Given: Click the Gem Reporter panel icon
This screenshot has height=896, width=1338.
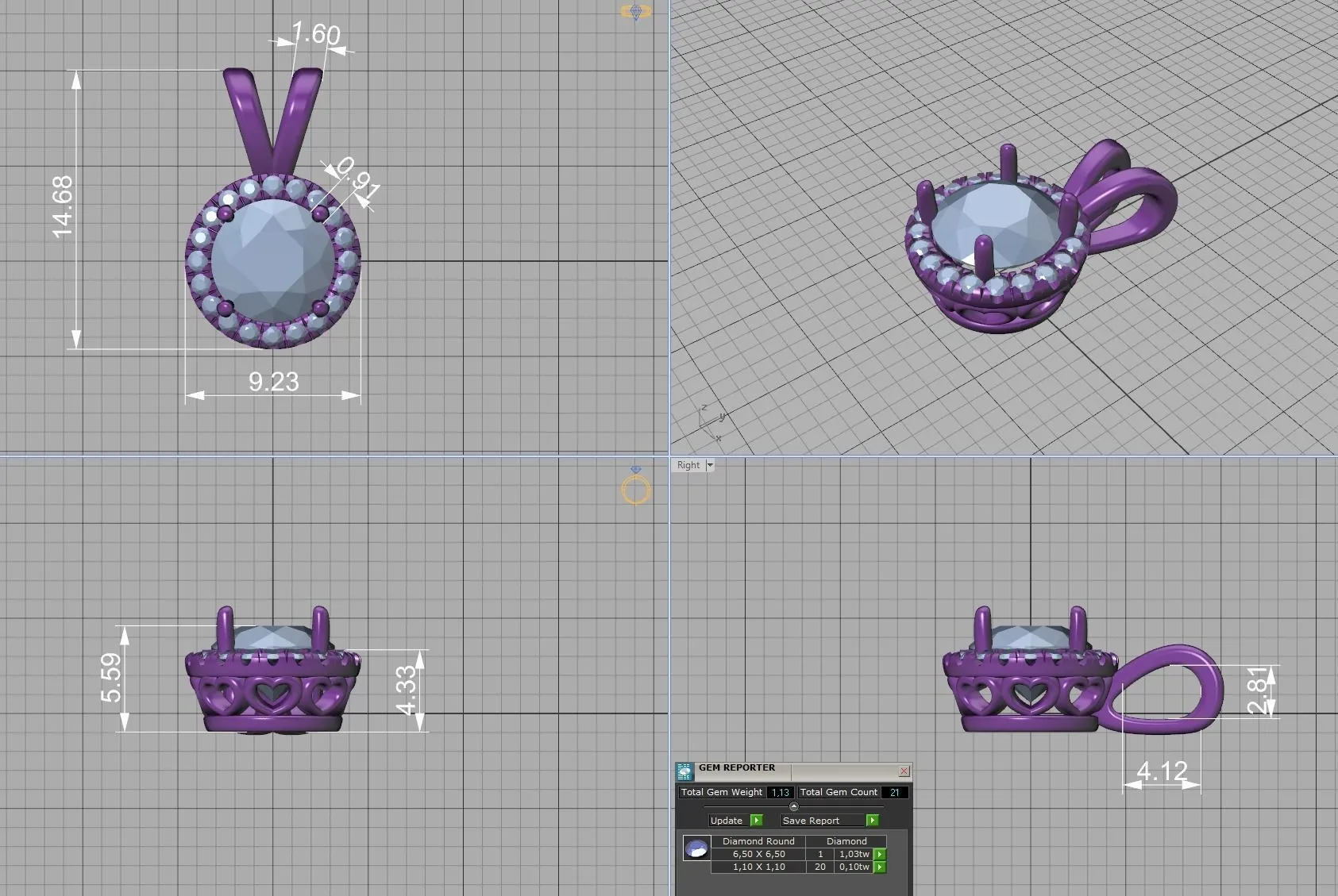Looking at the screenshot, I should [x=684, y=771].
